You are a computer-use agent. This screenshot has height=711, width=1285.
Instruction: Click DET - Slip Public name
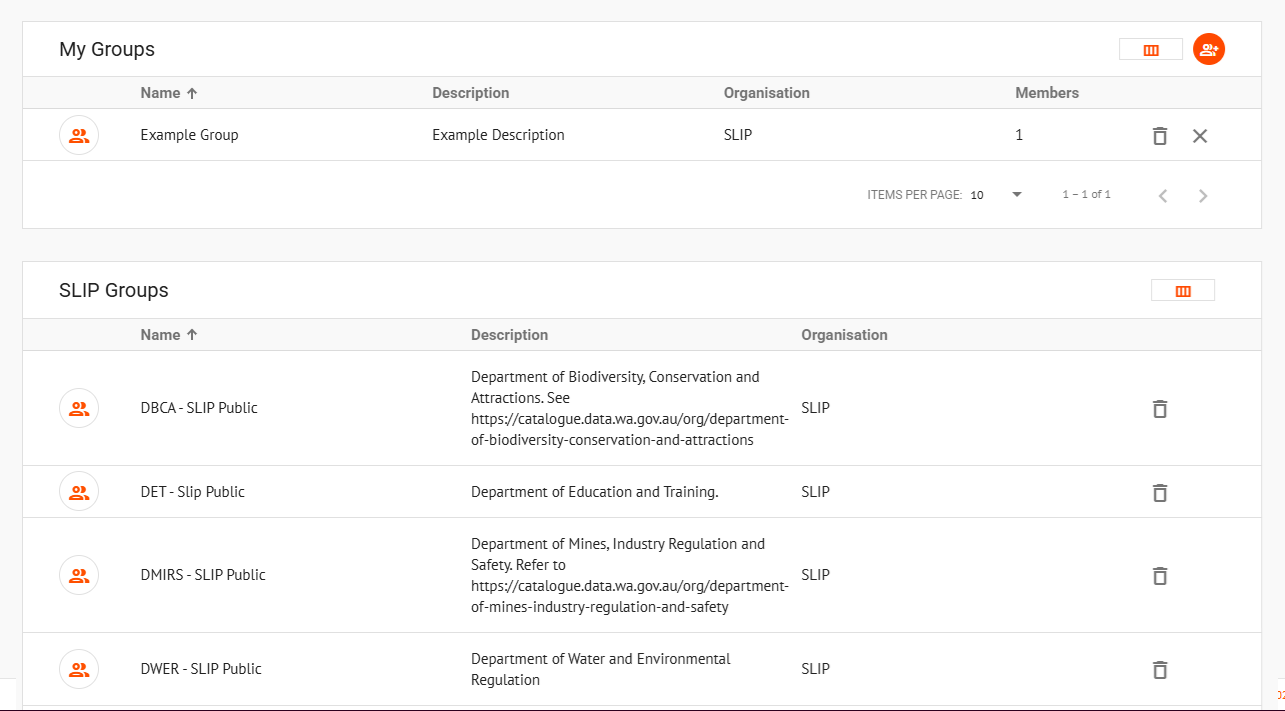[x=192, y=492]
